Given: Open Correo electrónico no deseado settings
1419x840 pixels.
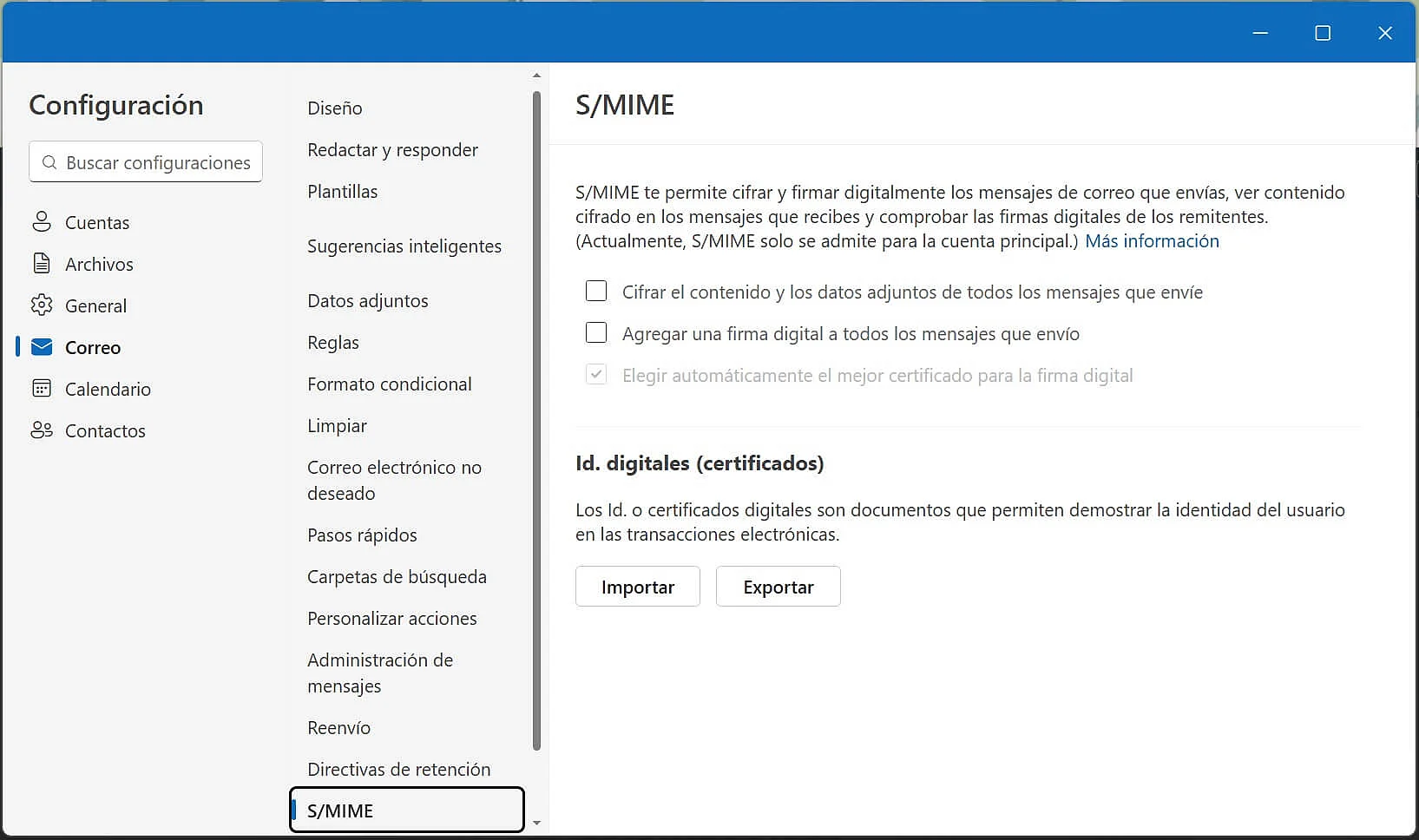Looking at the screenshot, I should click(x=394, y=481).
